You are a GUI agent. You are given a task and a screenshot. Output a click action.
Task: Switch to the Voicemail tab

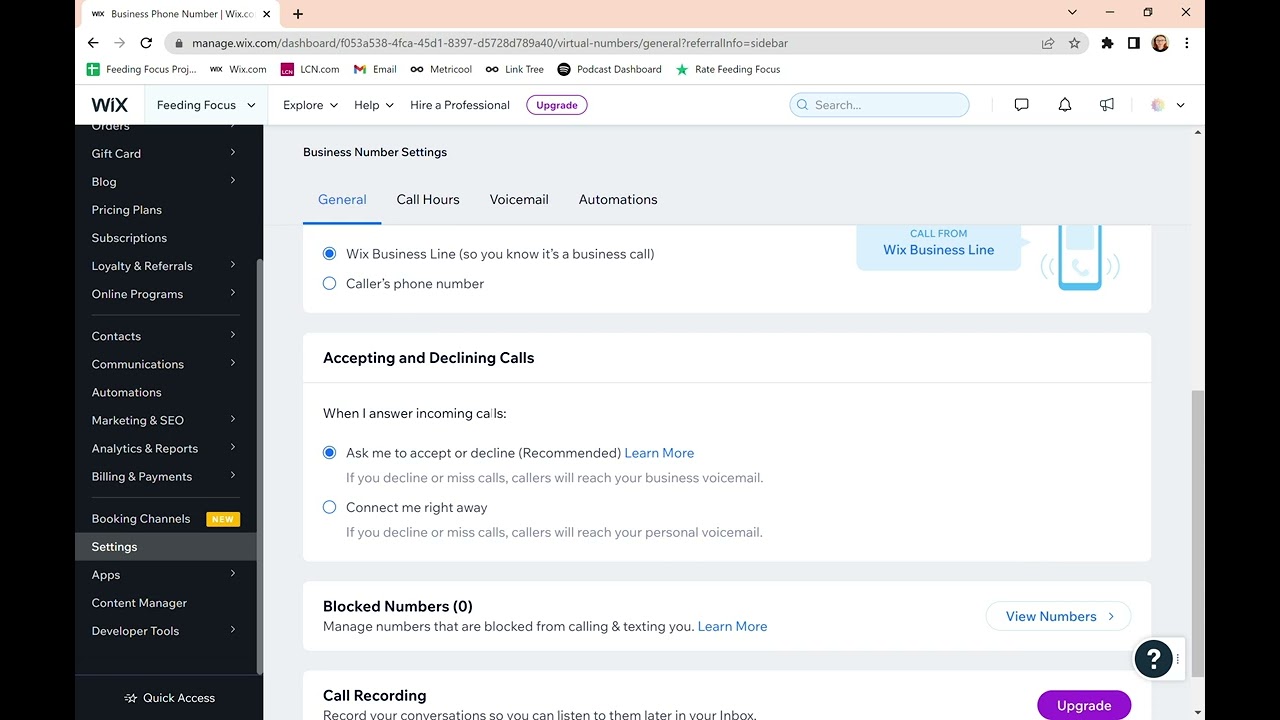(x=519, y=199)
